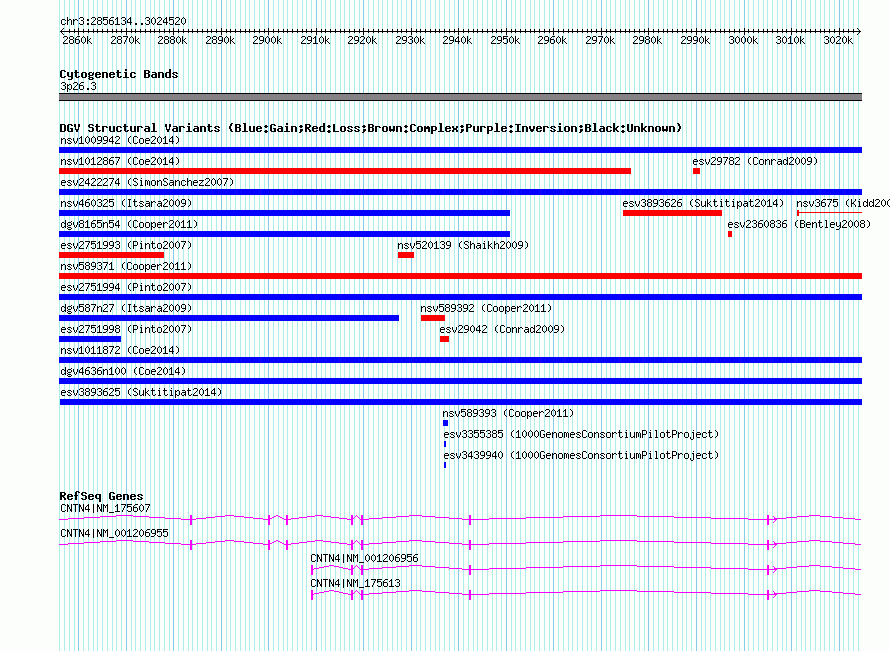Screen dimensions: 890x651
Task: Click the tiny red mark under esv2360836
Action: [730, 234]
